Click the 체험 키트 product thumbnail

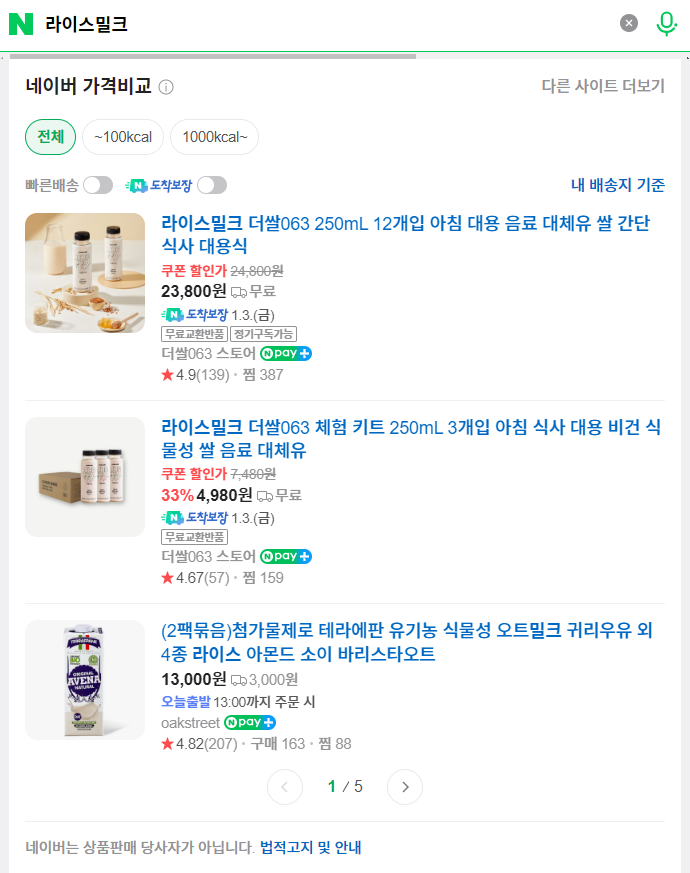tap(84, 477)
